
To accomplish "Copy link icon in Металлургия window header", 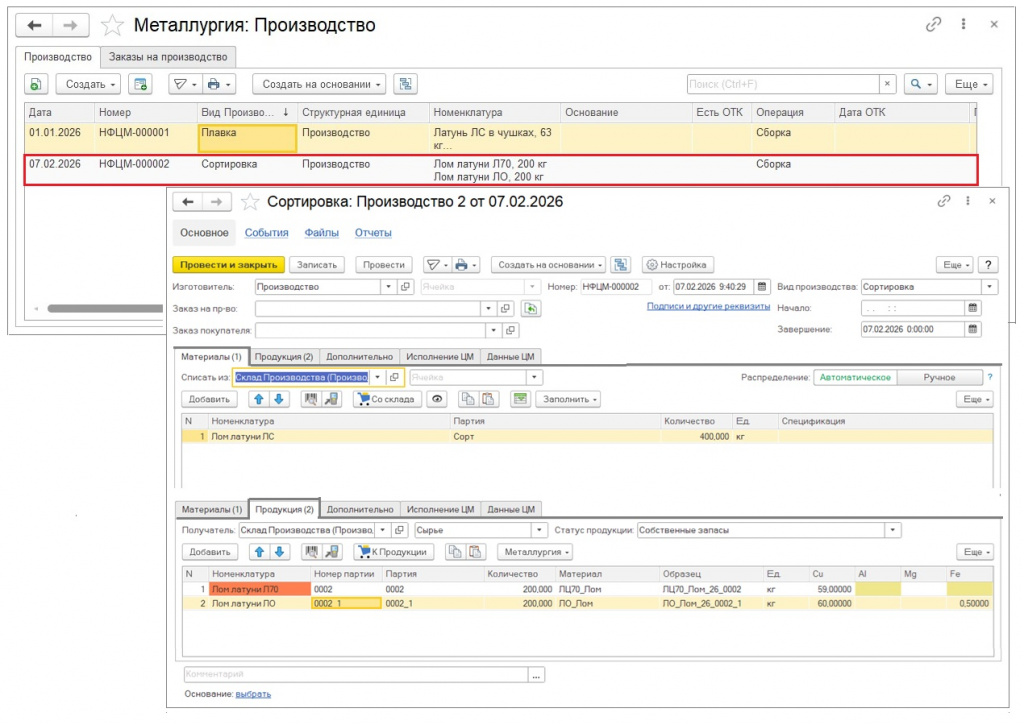I will coord(934,24).
